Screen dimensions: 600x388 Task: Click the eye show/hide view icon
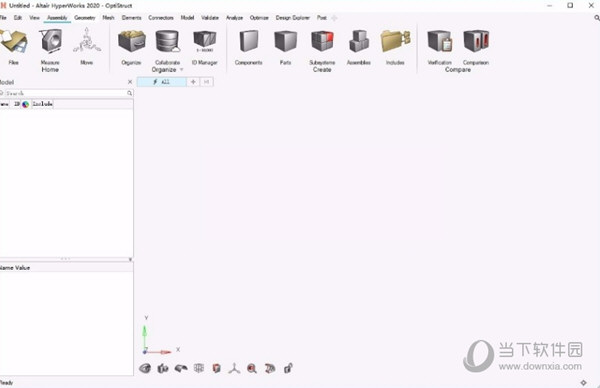(x=145, y=368)
